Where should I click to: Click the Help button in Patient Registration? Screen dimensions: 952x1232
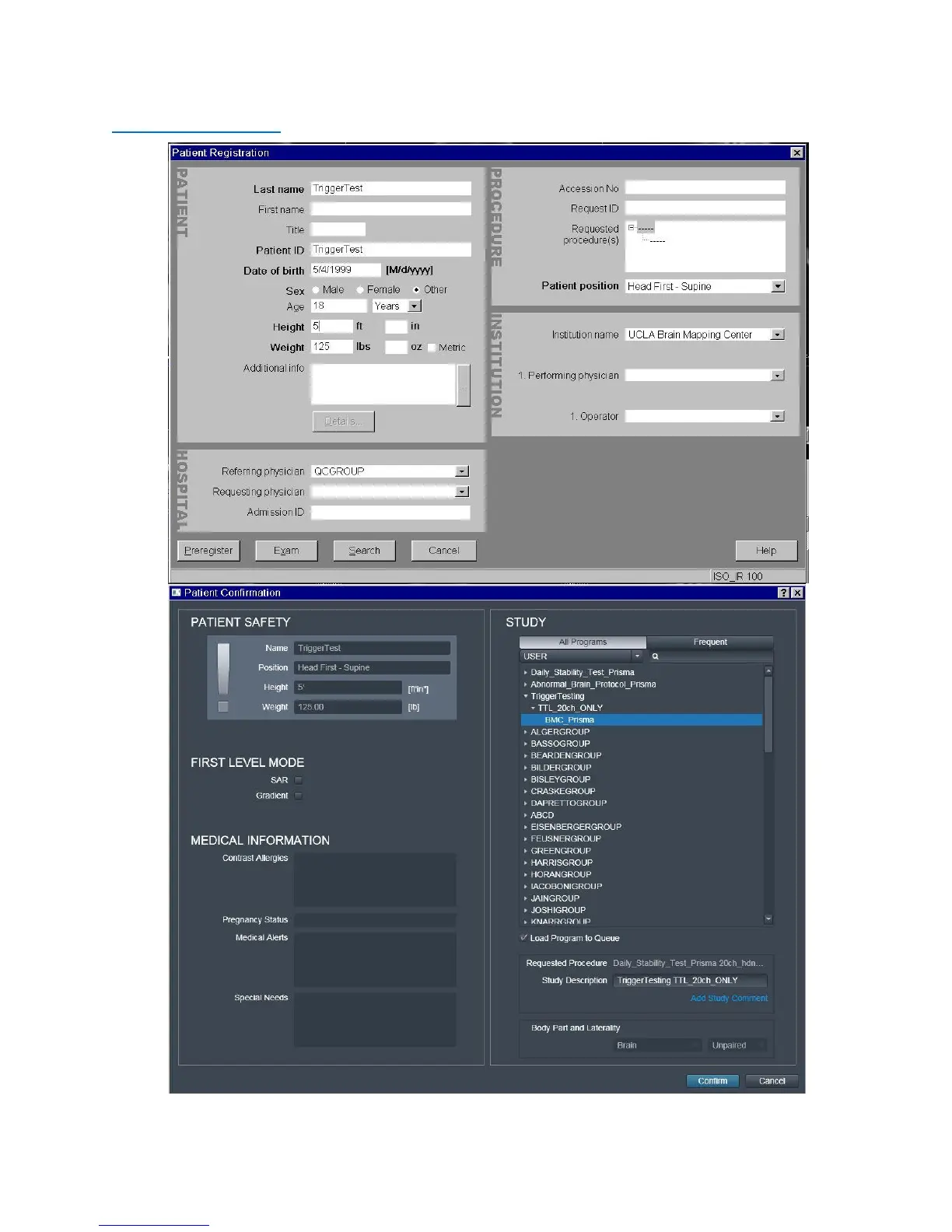point(766,551)
